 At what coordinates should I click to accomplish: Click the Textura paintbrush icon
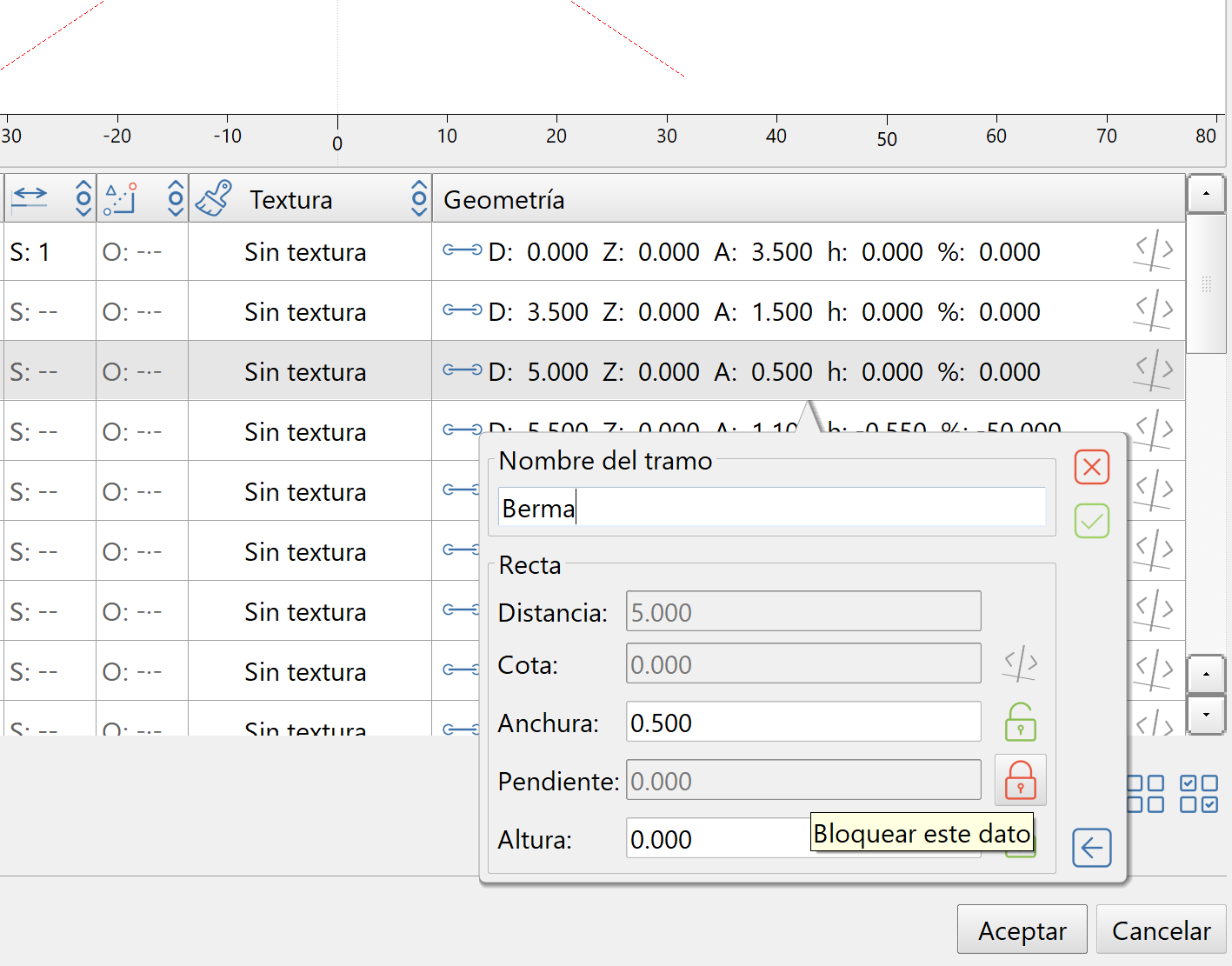click(214, 198)
